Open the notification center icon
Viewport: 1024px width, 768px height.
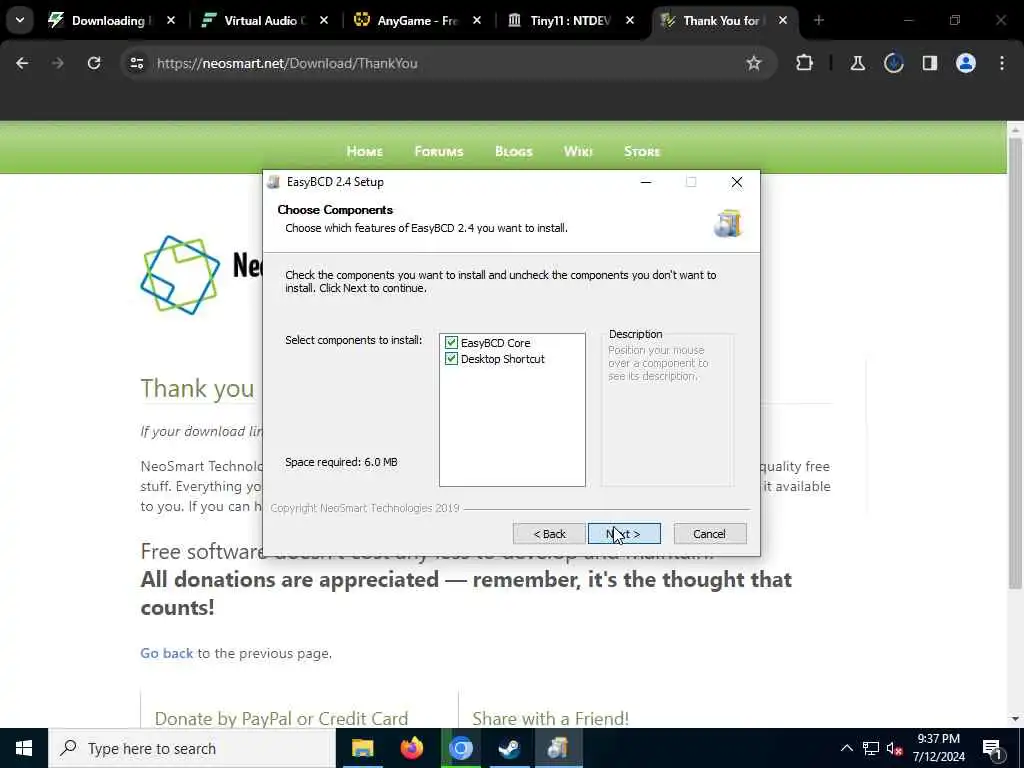click(x=993, y=749)
